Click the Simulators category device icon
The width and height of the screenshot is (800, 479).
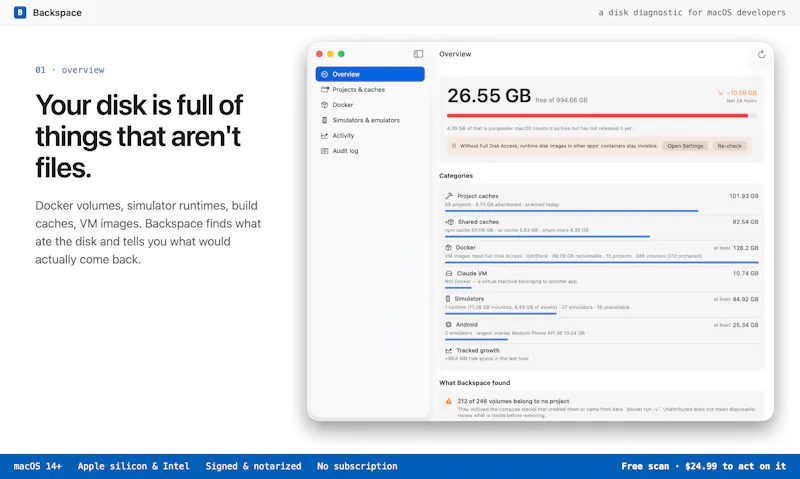[x=448, y=298]
